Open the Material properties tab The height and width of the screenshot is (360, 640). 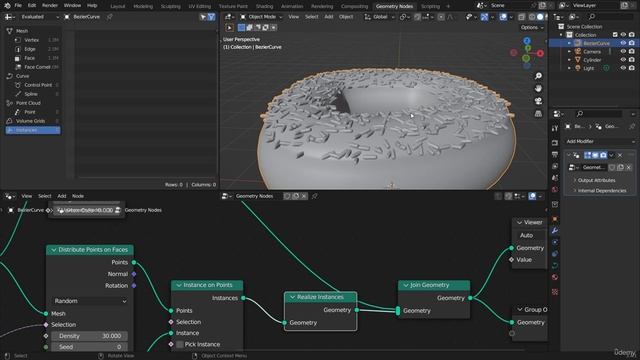tap(555, 277)
